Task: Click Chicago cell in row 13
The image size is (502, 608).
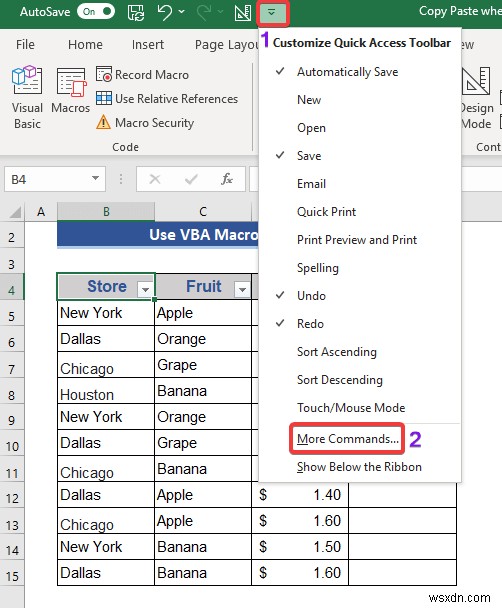Action: (106, 521)
